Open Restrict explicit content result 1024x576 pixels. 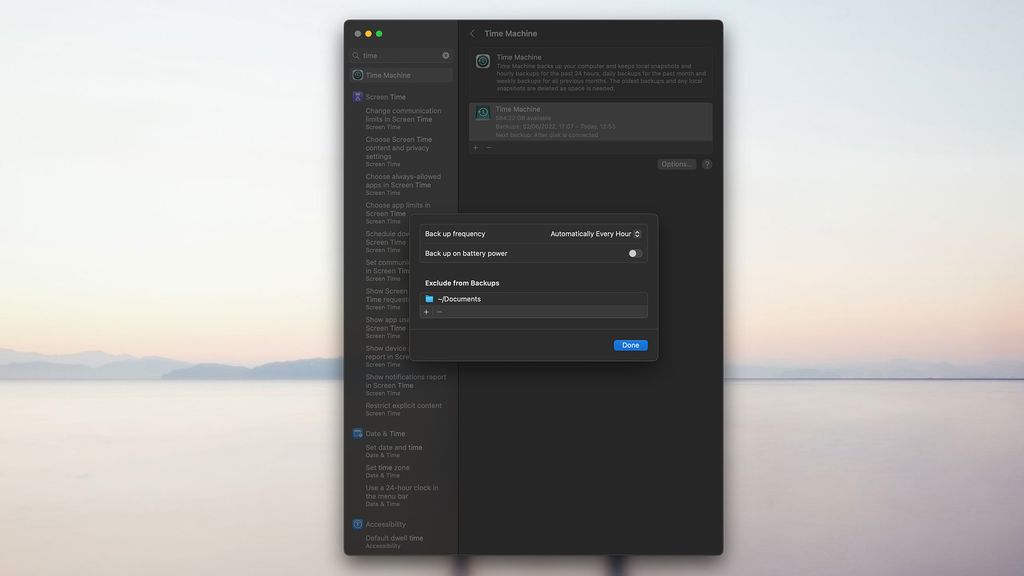click(x=405, y=409)
